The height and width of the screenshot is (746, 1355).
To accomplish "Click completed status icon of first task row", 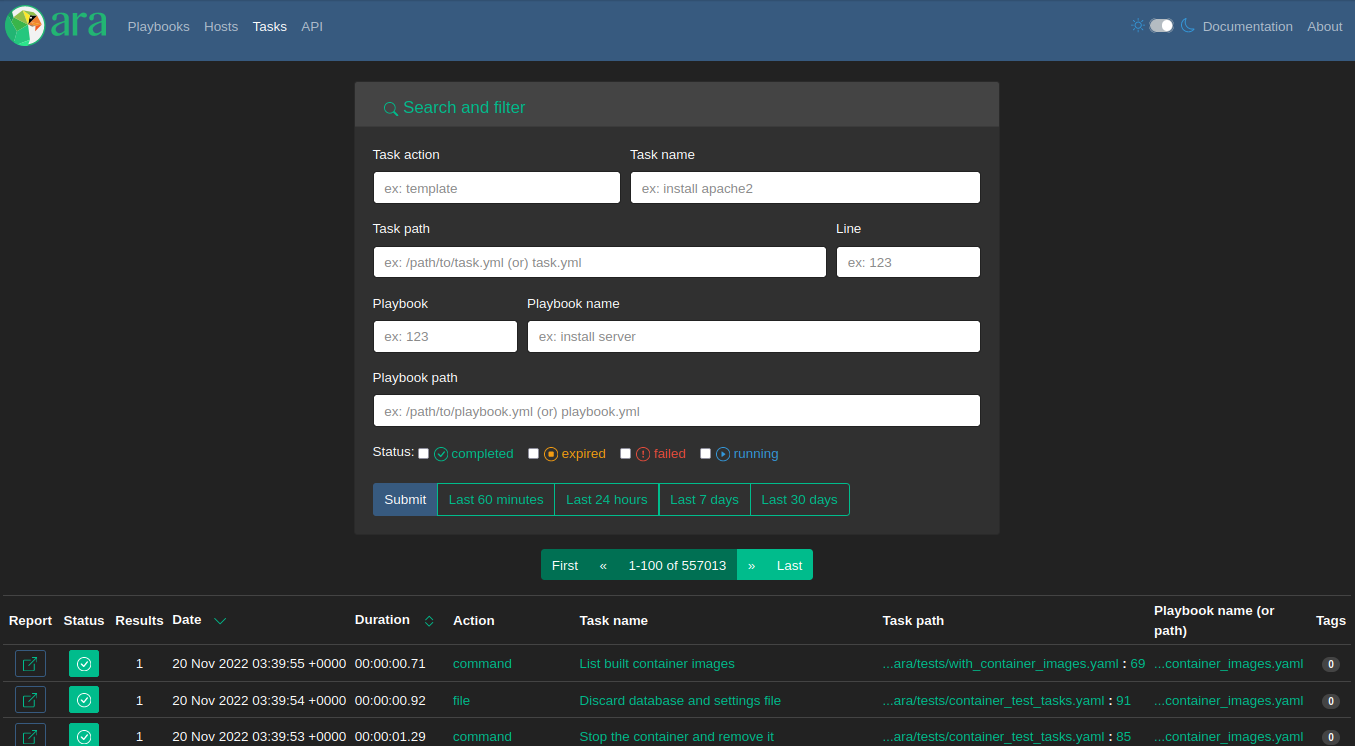I will coord(84,663).
